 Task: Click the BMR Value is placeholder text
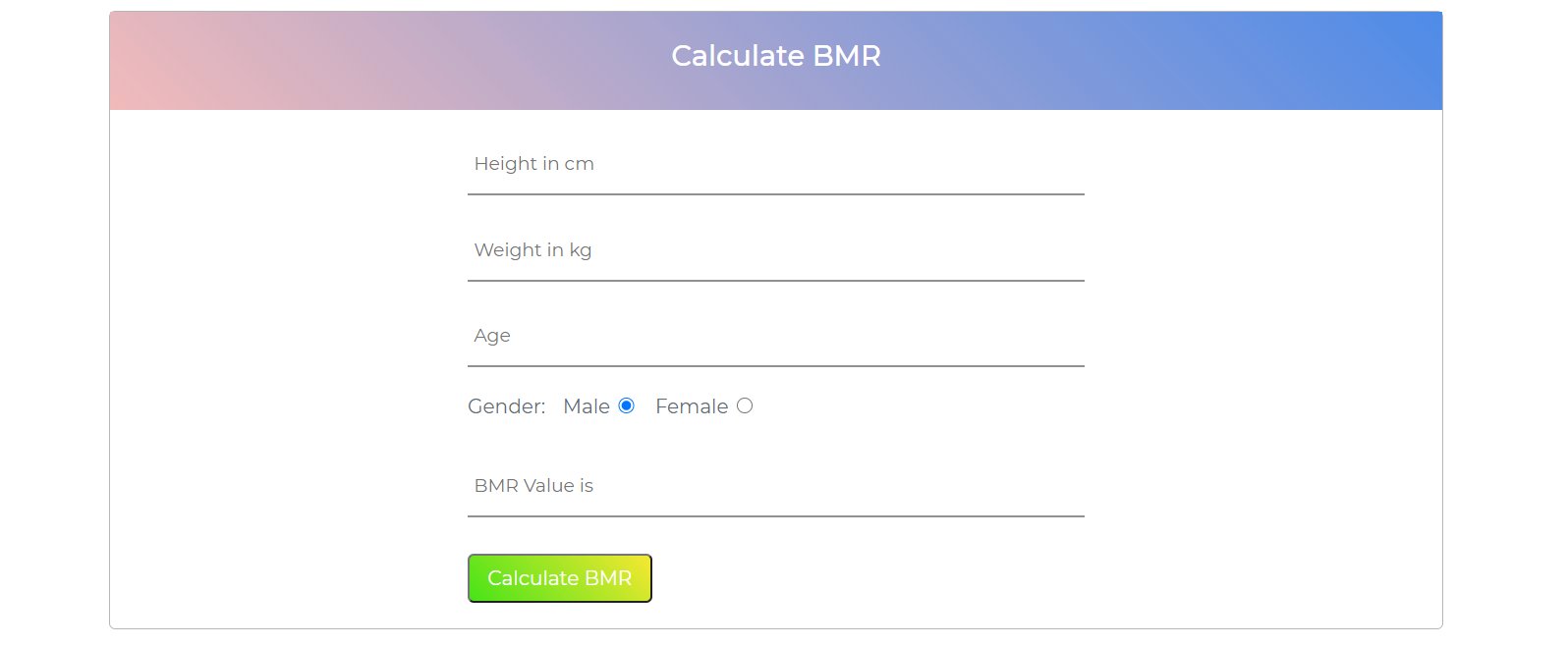[533, 486]
